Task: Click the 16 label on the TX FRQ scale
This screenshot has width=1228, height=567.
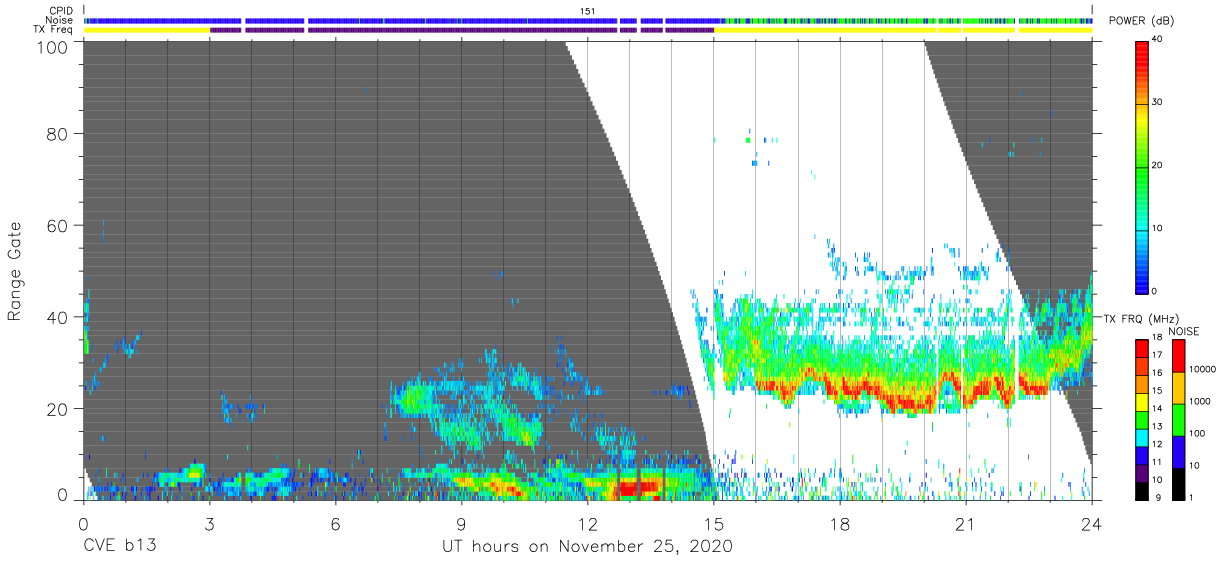Action: [1157, 372]
